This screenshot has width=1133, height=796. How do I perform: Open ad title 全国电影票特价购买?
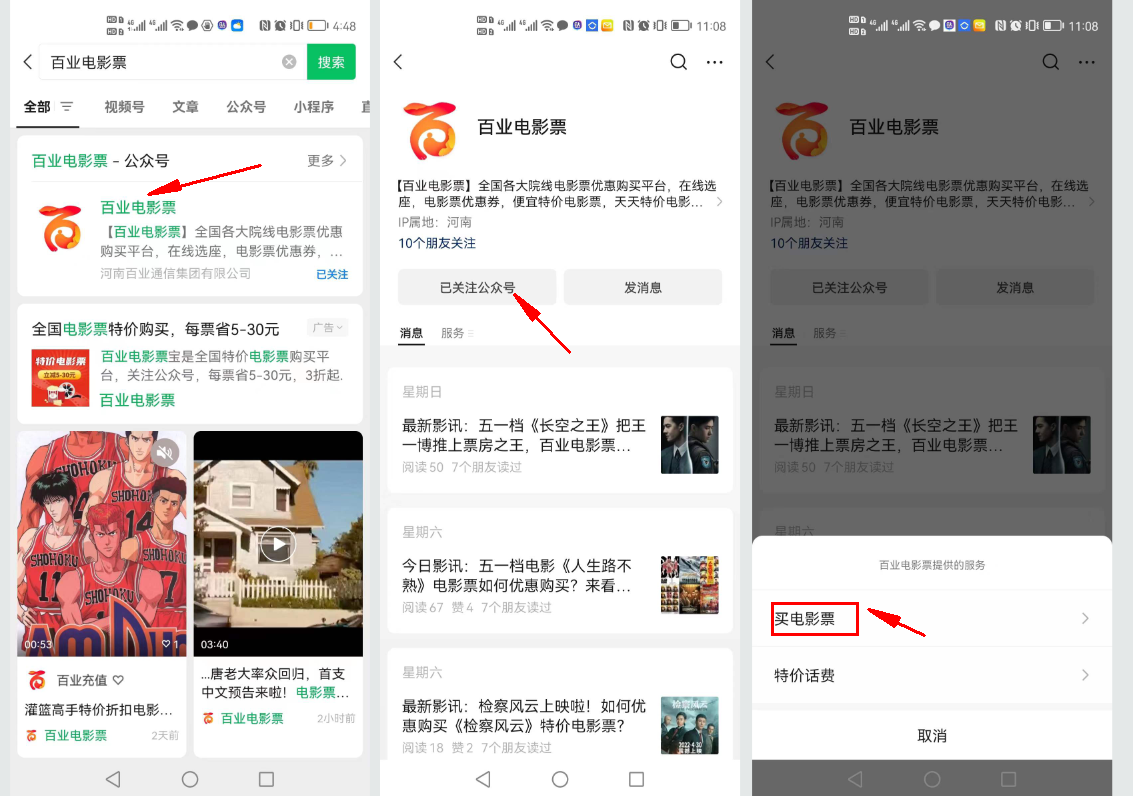155,329
